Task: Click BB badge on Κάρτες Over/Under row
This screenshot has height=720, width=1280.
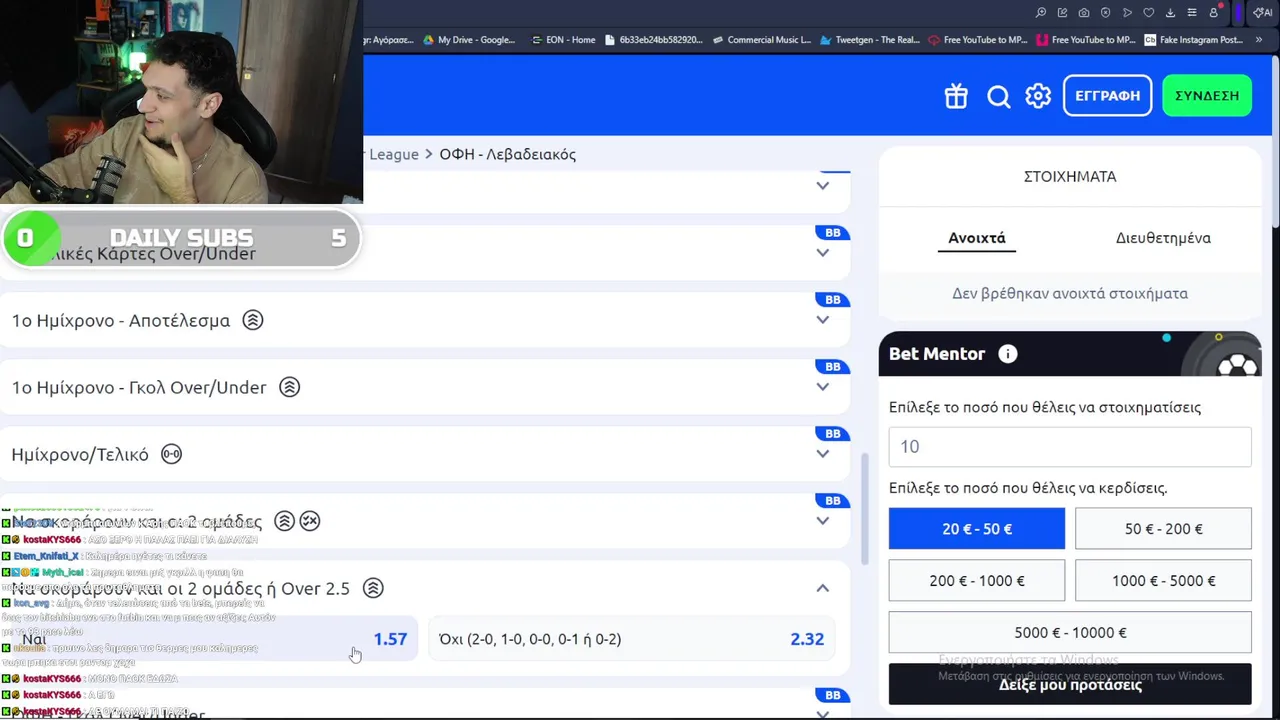Action: tap(833, 233)
